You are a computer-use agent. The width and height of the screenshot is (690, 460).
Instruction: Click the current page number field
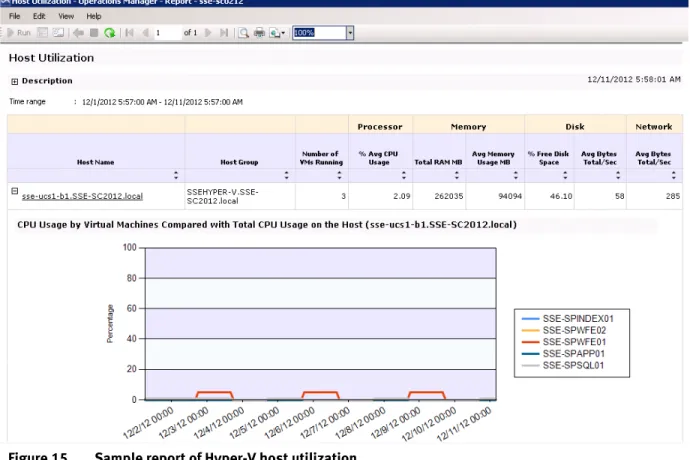tap(168, 33)
